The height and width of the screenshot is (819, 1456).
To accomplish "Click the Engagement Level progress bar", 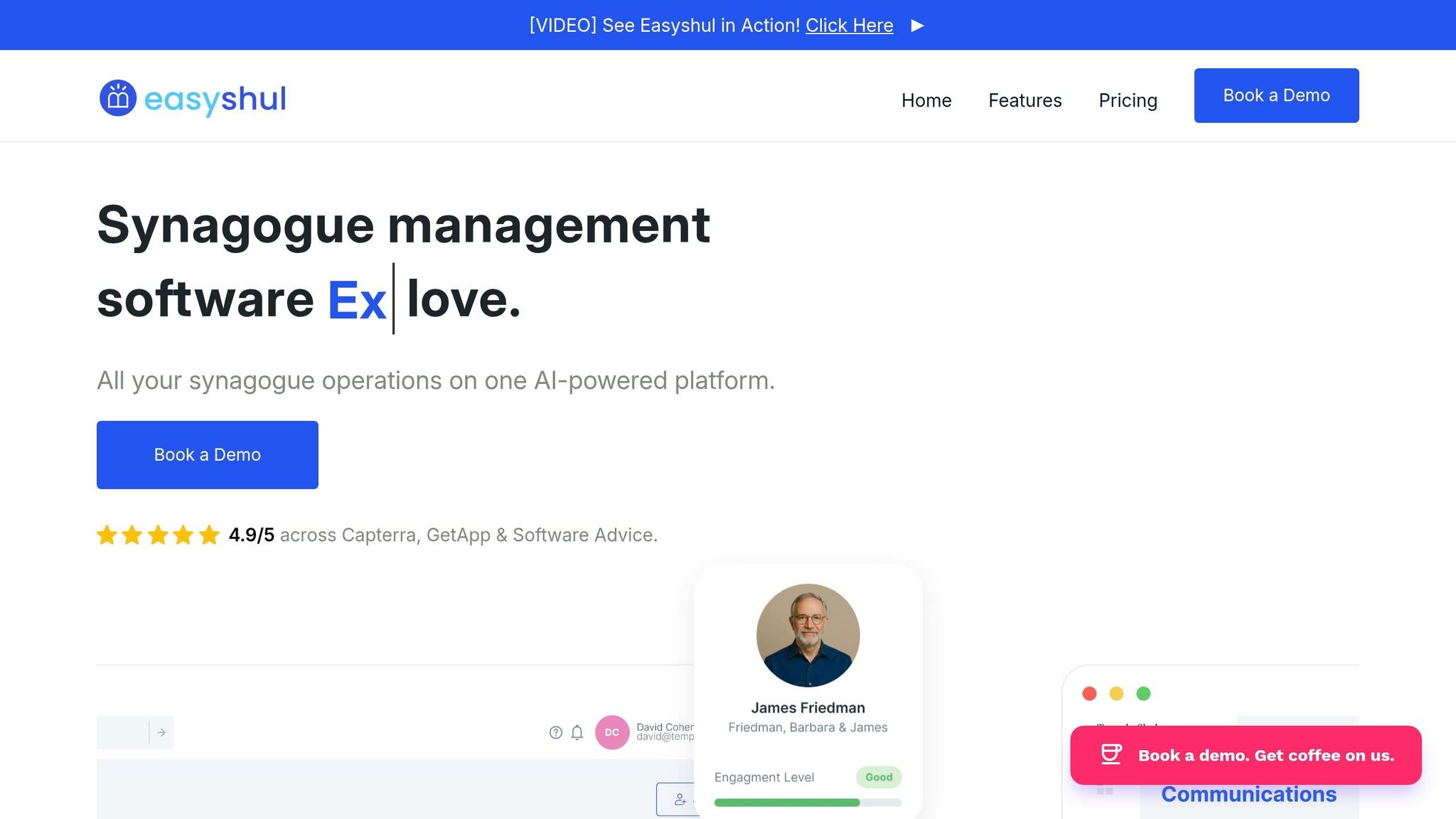I will pos(808,803).
